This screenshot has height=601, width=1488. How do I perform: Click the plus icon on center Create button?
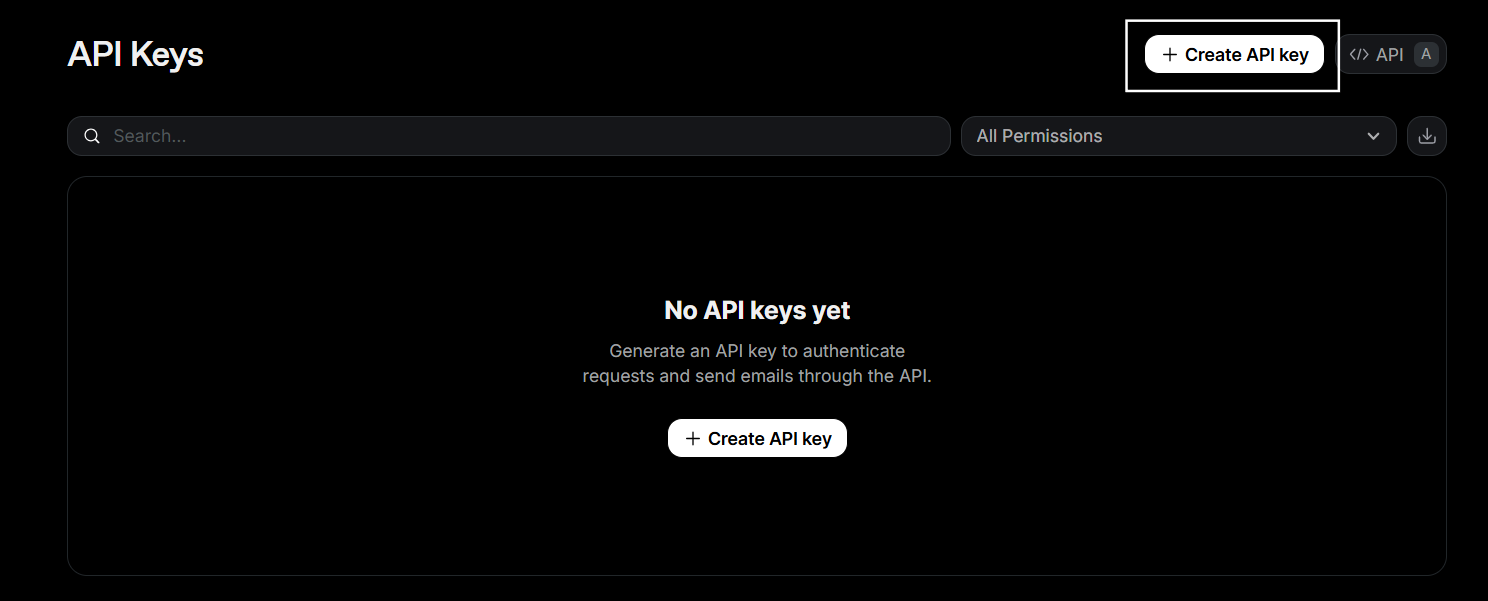[x=692, y=437]
